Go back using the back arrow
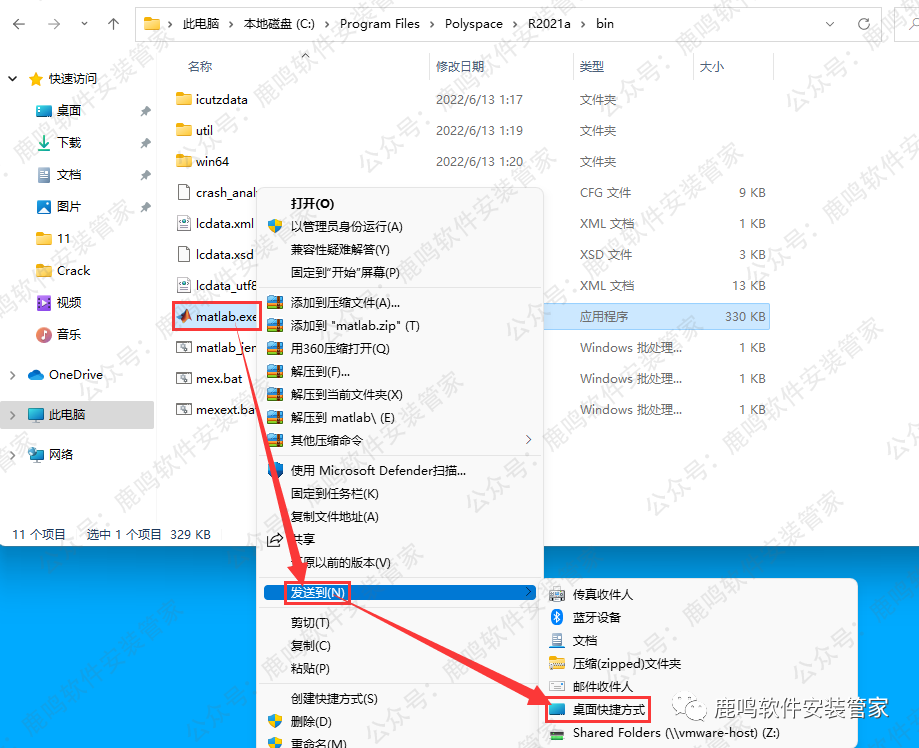919x748 pixels. pos(19,24)
